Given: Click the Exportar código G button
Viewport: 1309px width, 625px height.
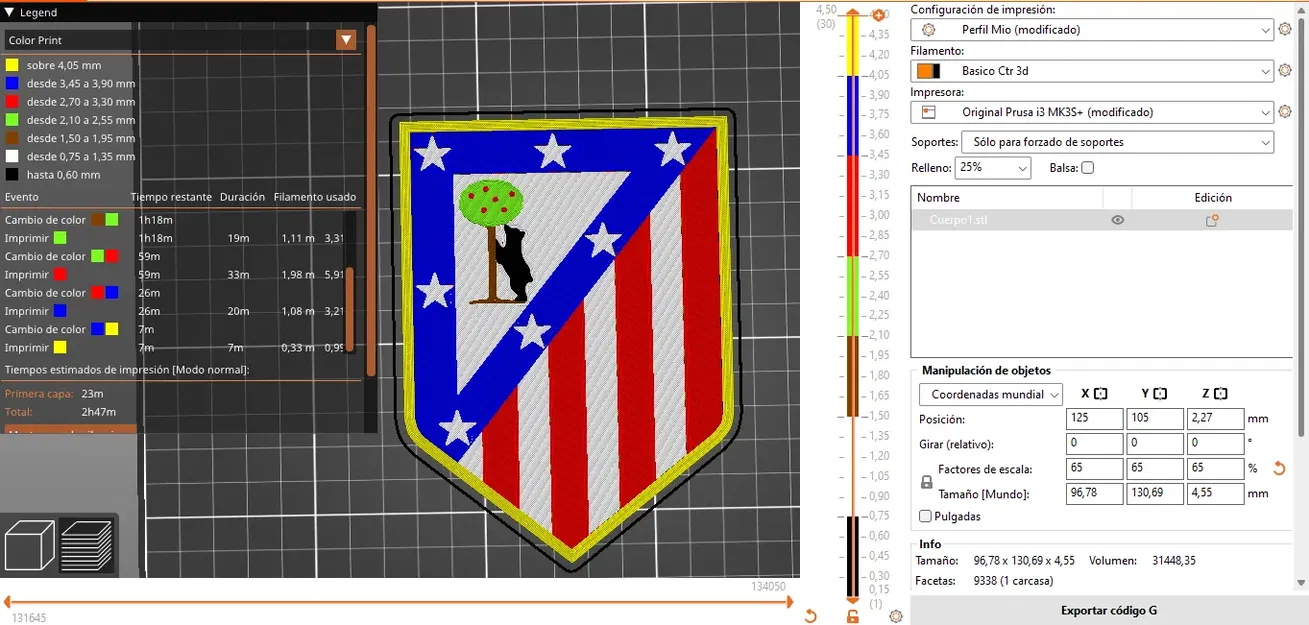Looking at the screenshot, I should point(1108,610).
